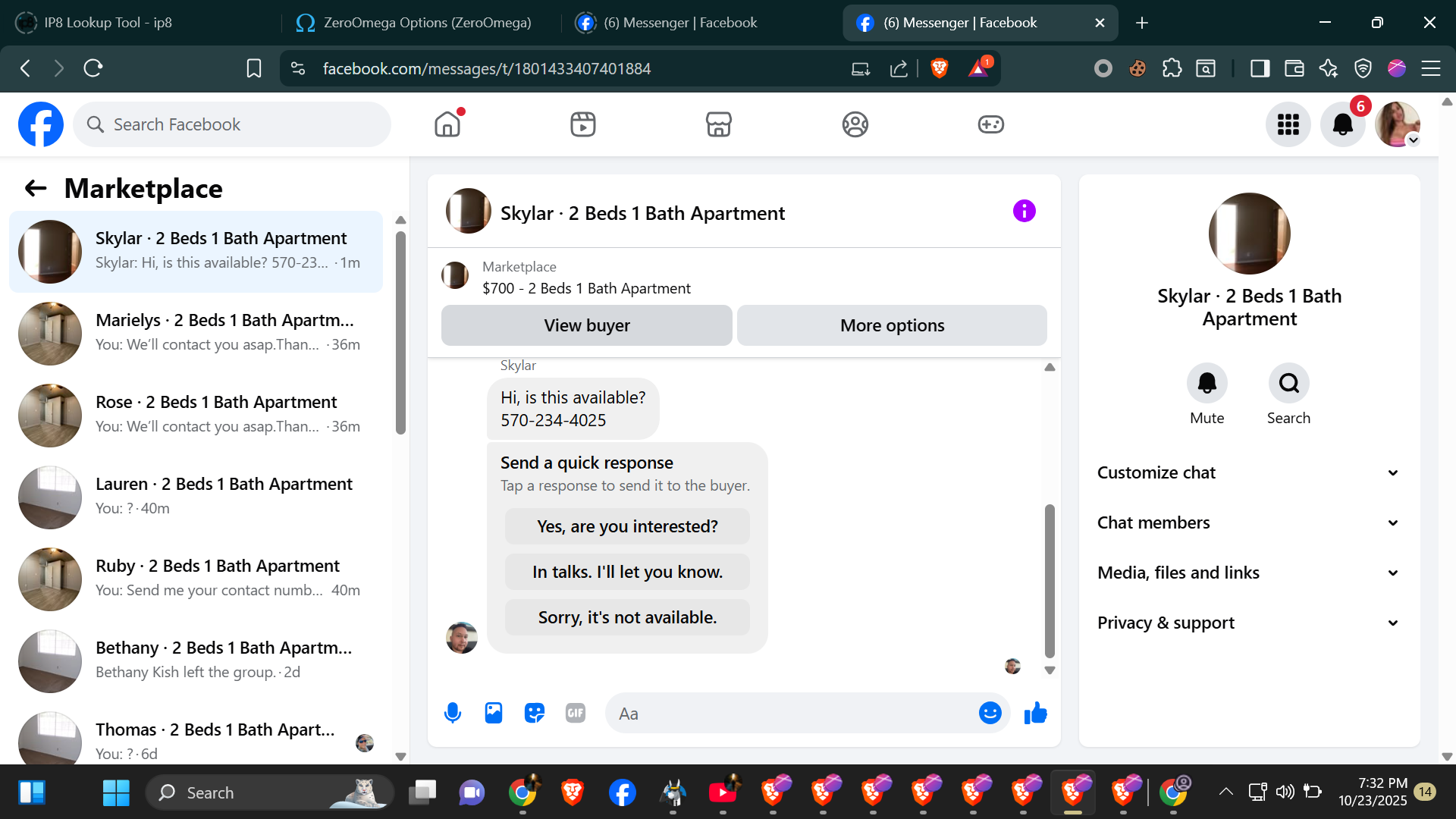Click the View buyer button
The height and width of the screenshot is (819, 1456).
(x=586, y=325)
